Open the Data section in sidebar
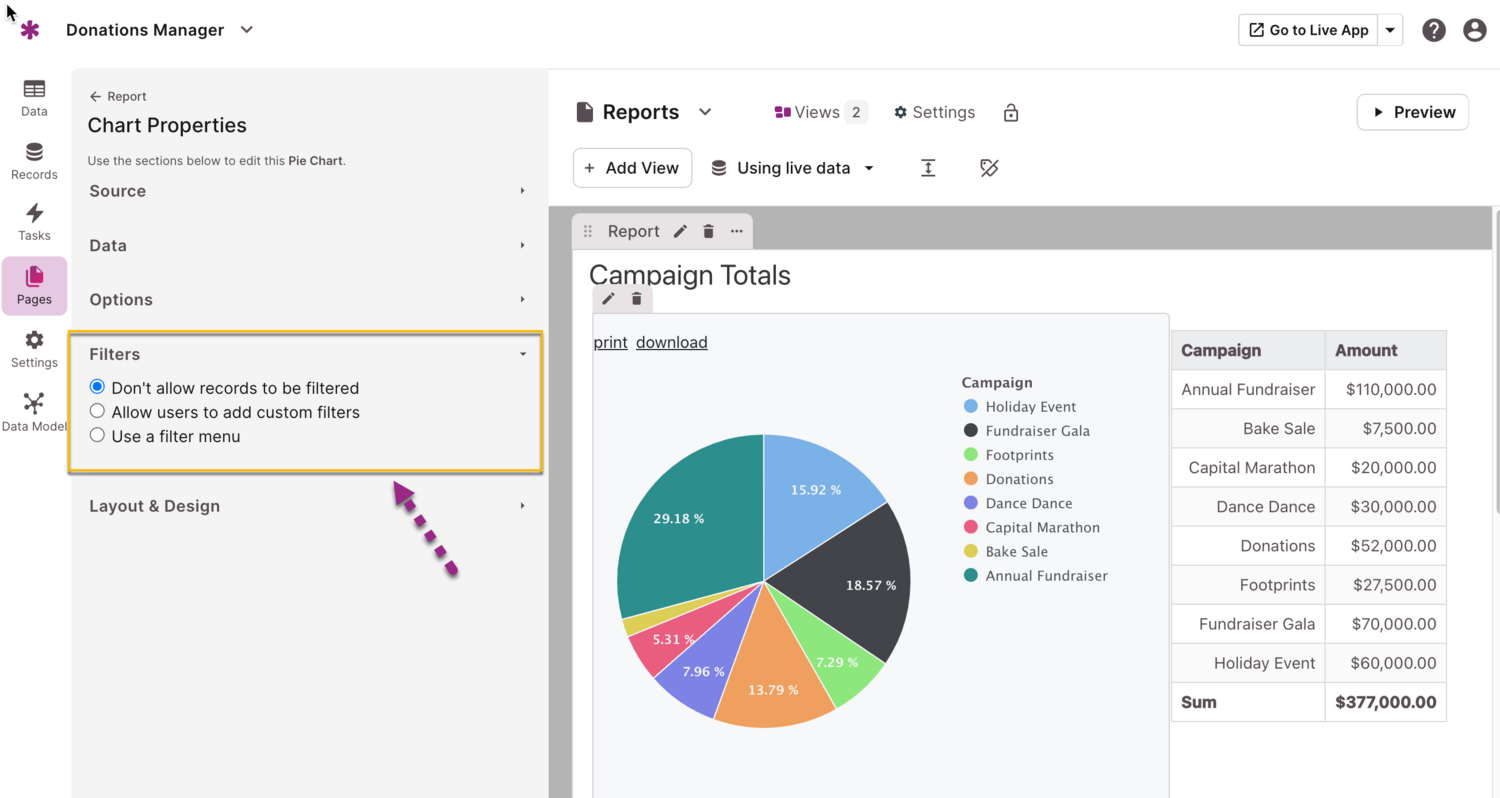The image size is (1500, 798). pyautogui.click(x=34, y=98)
